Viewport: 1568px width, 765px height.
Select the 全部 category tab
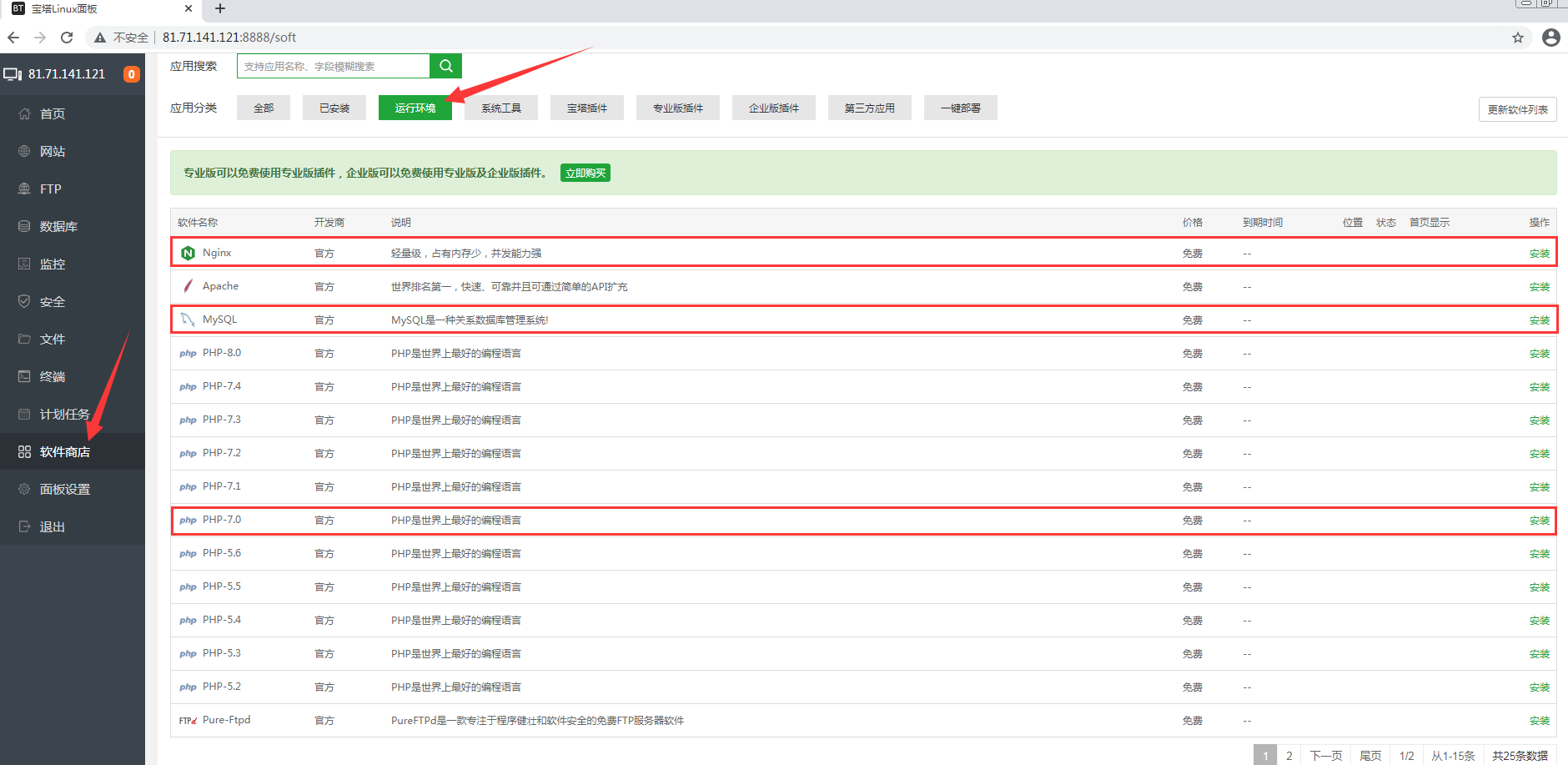(264, 108)
